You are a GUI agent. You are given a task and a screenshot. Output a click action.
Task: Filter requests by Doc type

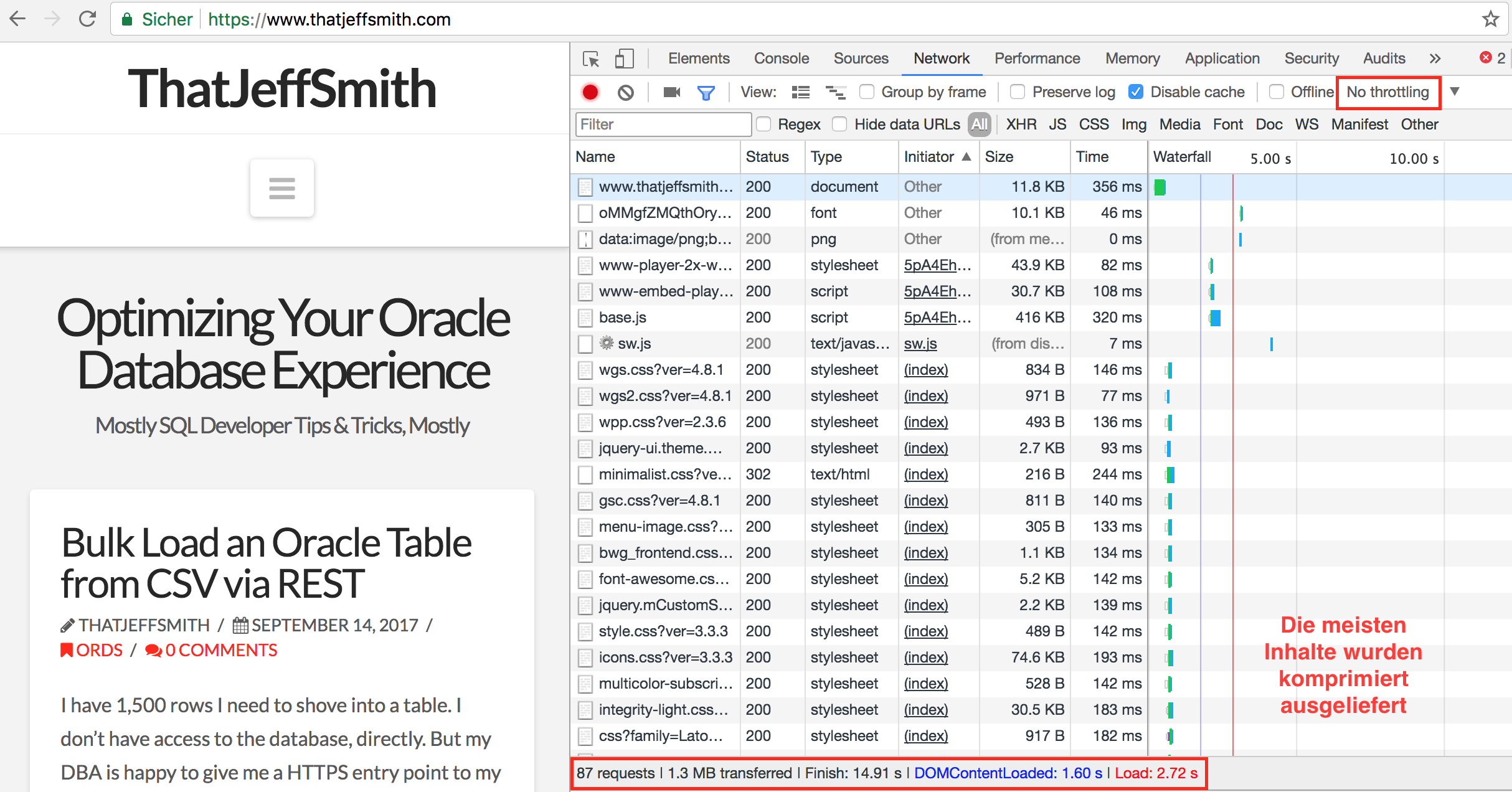click(x=1269, y=125)
